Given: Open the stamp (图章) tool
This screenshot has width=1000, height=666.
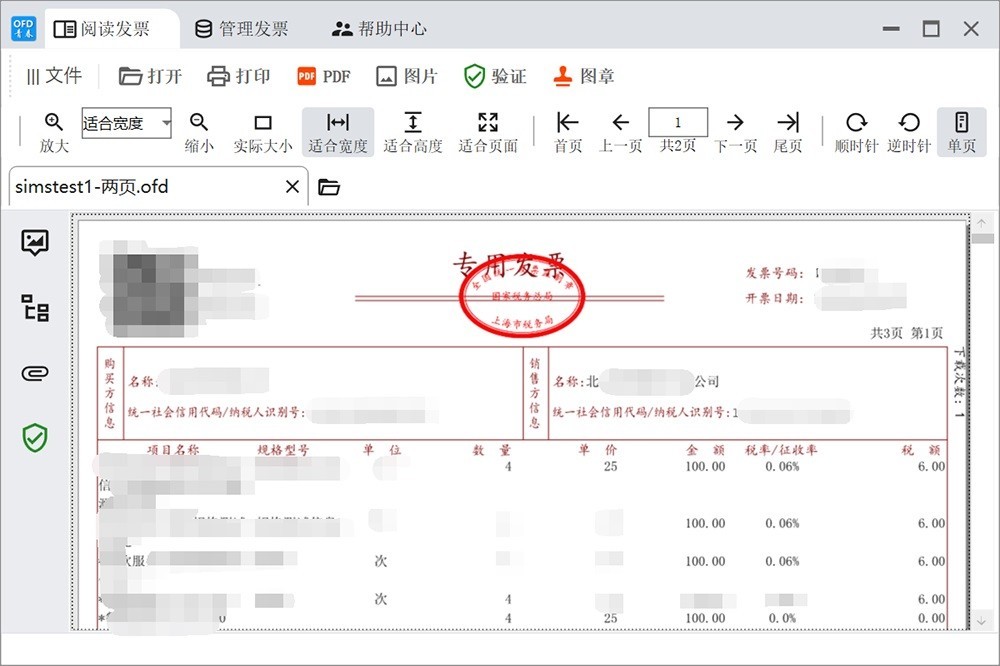Looking at the screenshot, I should click(586, 75).
